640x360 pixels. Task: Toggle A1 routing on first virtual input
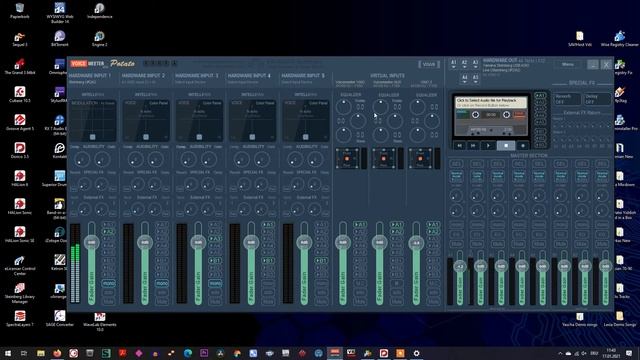tap(360, 224)
